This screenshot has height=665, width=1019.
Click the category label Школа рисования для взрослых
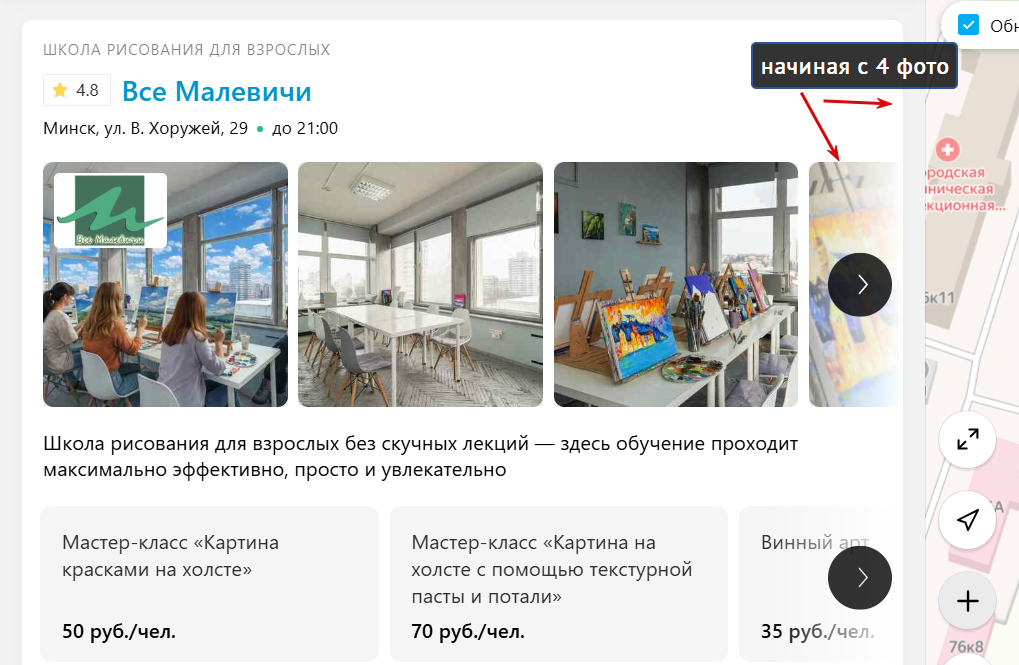(x=187, y=50)
